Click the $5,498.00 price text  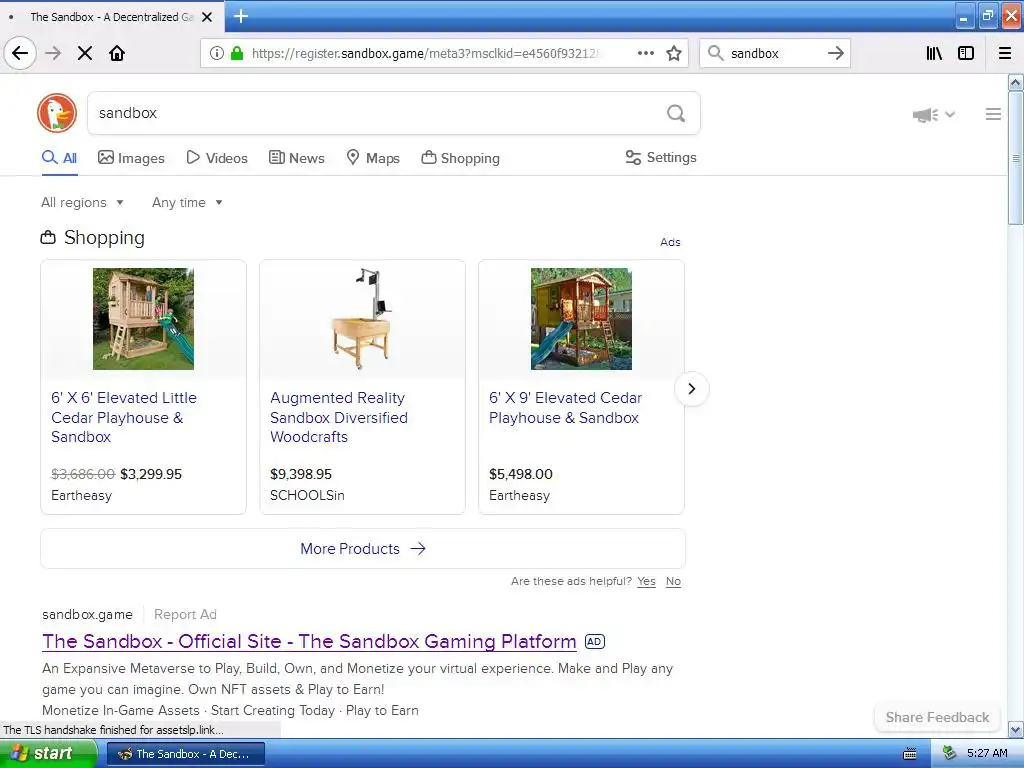[520, 474]
